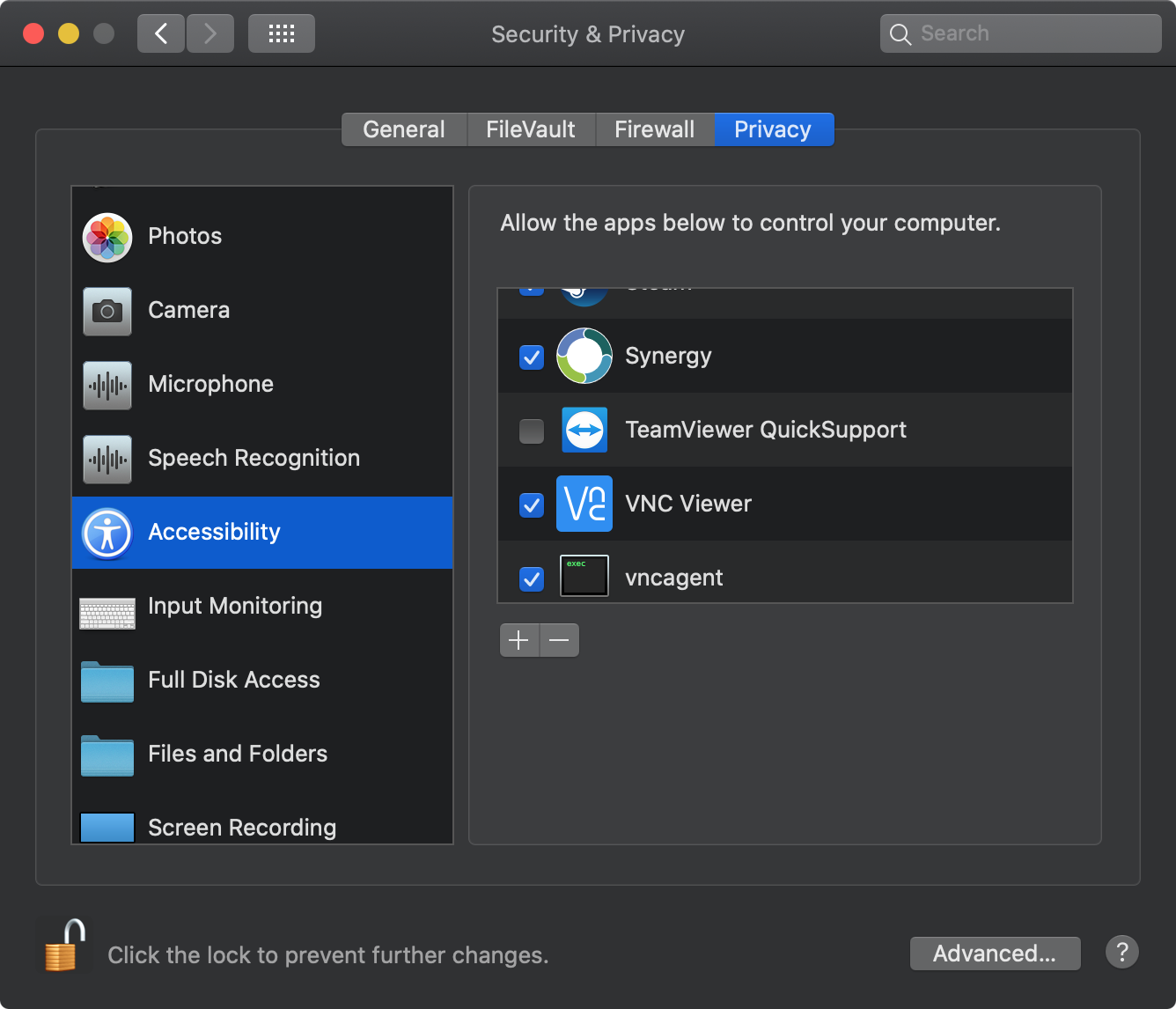1176x1009 pixels.
Task: Click the 'Click the lock to prevent' text
Action: [328, 955]
